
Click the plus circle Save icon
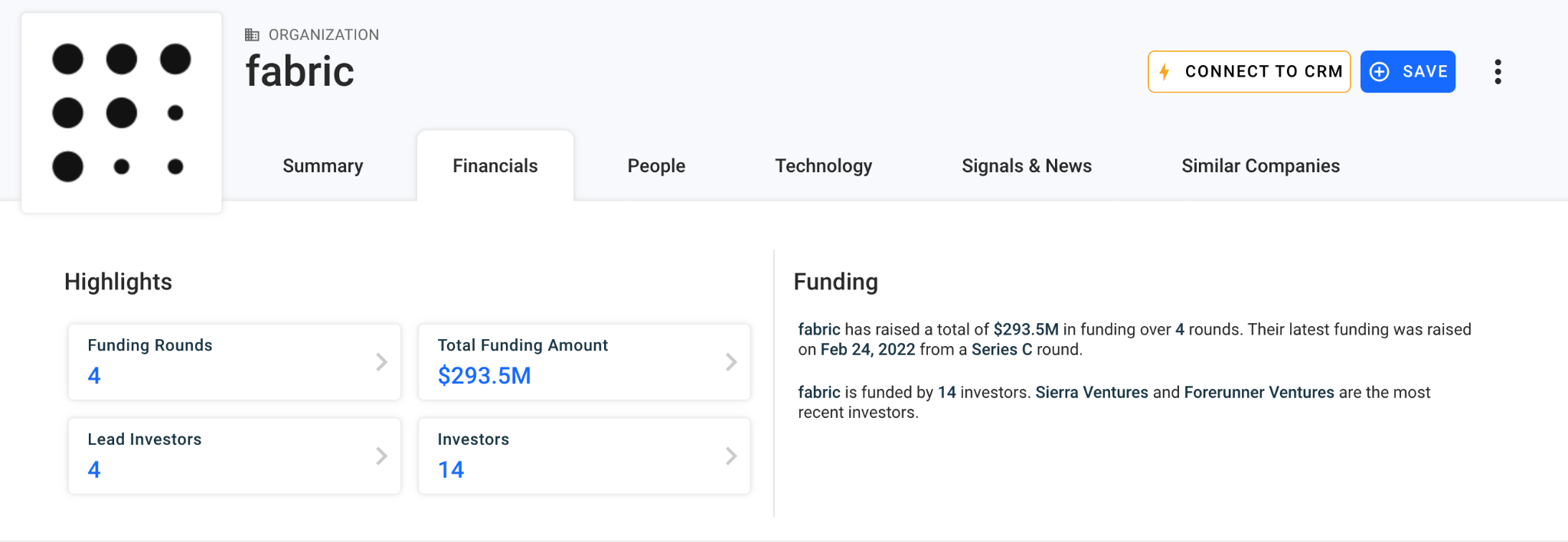(1380, 72)
